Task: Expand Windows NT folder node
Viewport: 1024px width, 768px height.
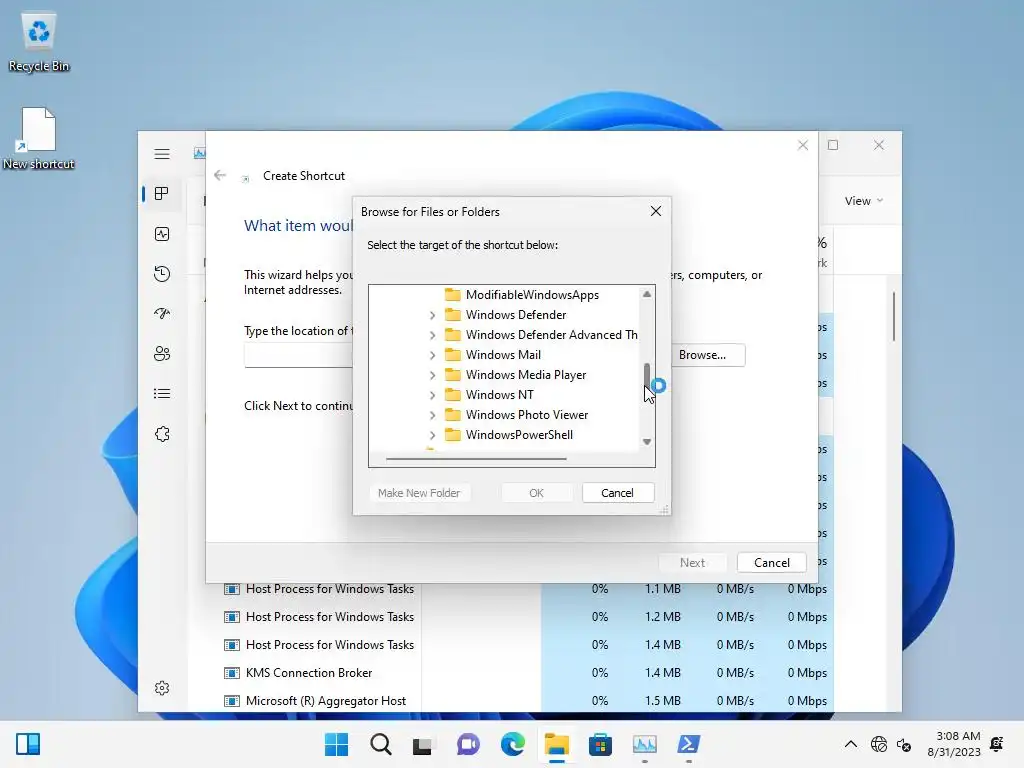Action: tap(432, 395)
